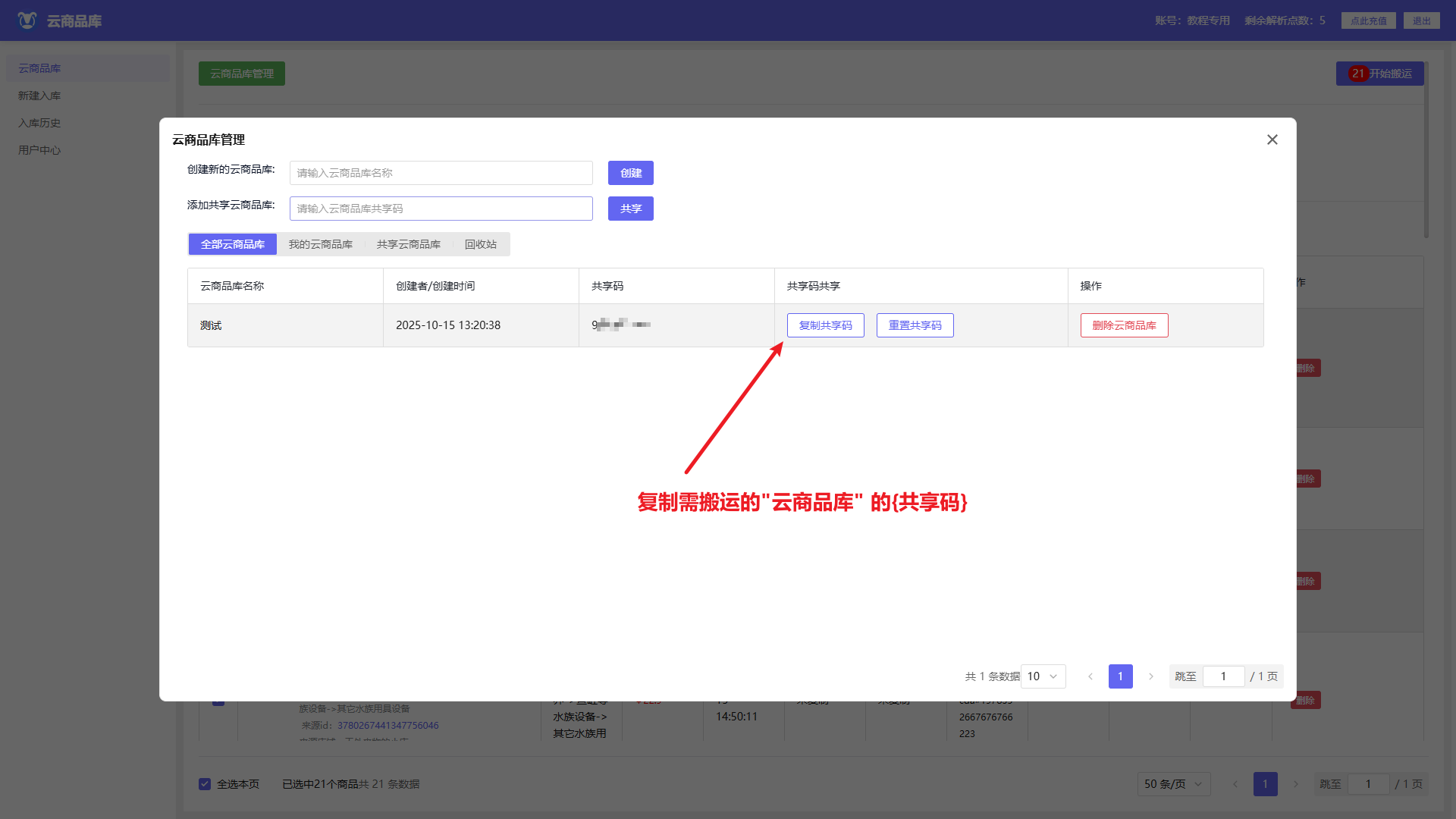The height and width of the screenshot is (819, 1456).
Task: Click the 点此充值 button
Action: tap(1368, 20)
